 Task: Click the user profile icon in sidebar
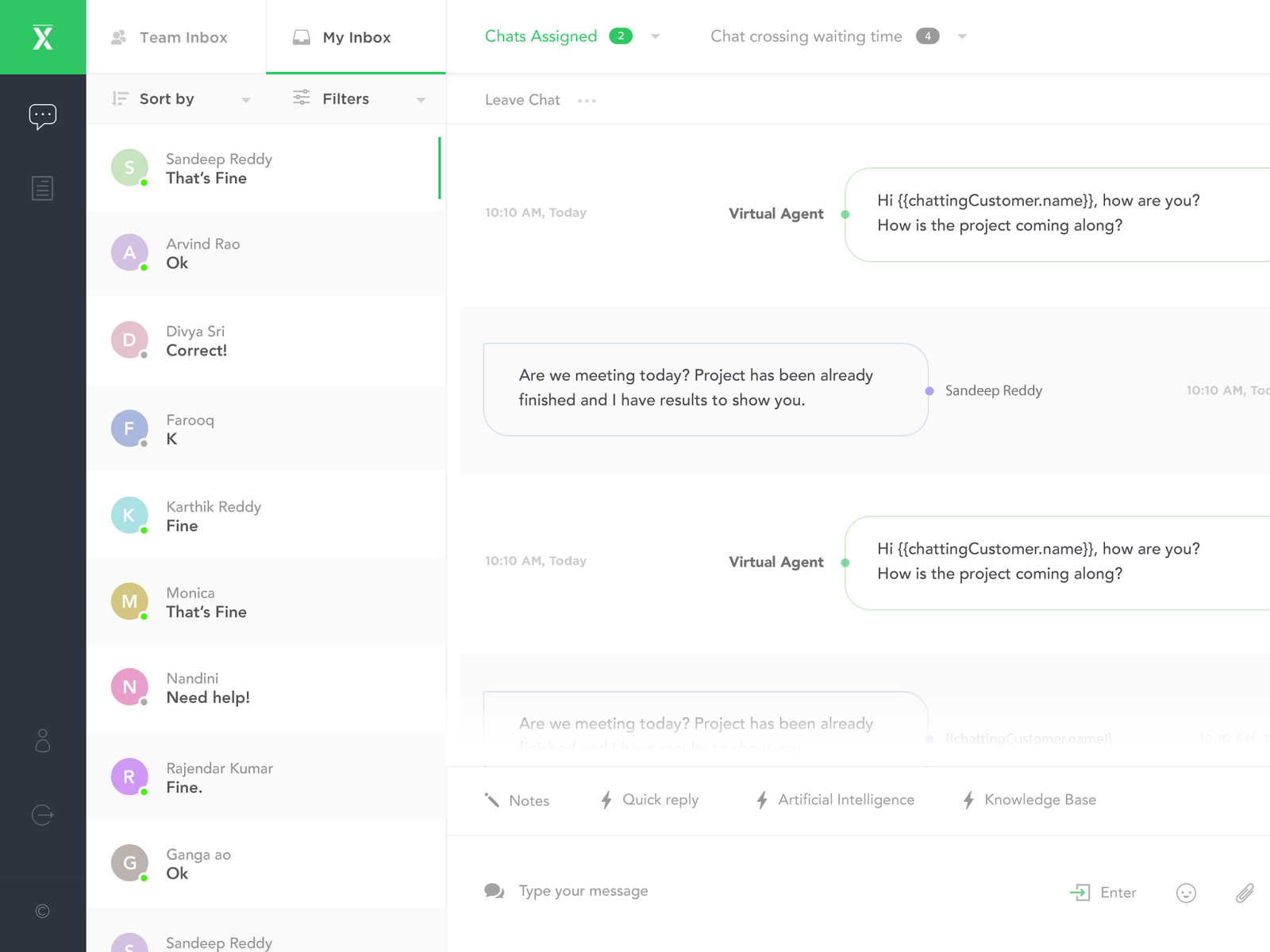pos(43,740)
